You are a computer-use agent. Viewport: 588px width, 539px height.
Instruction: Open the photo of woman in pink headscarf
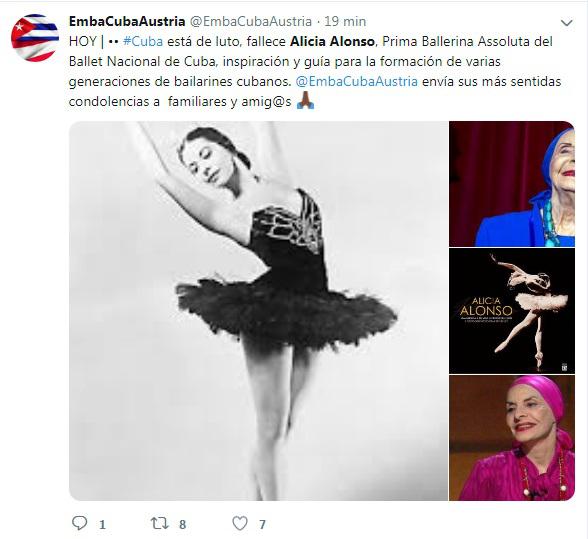coord(512,438)
